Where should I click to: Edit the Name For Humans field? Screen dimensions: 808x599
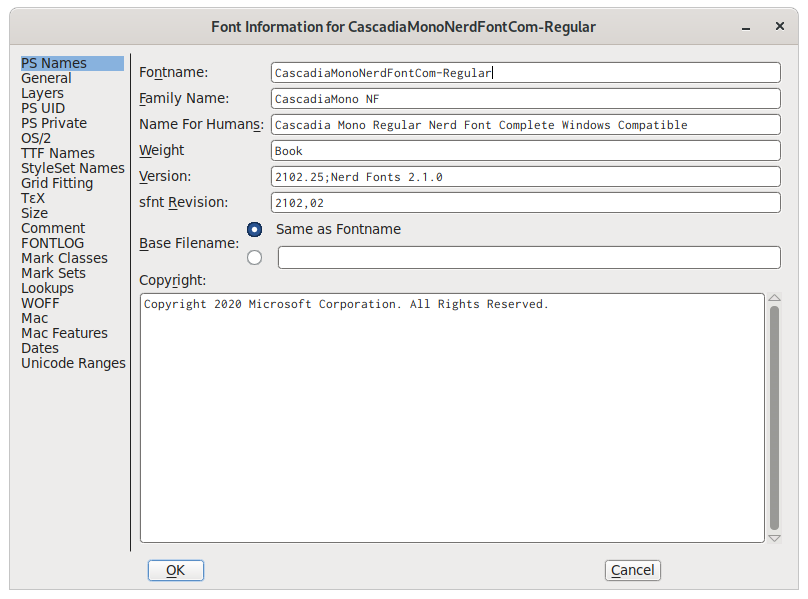pos(526,125)
